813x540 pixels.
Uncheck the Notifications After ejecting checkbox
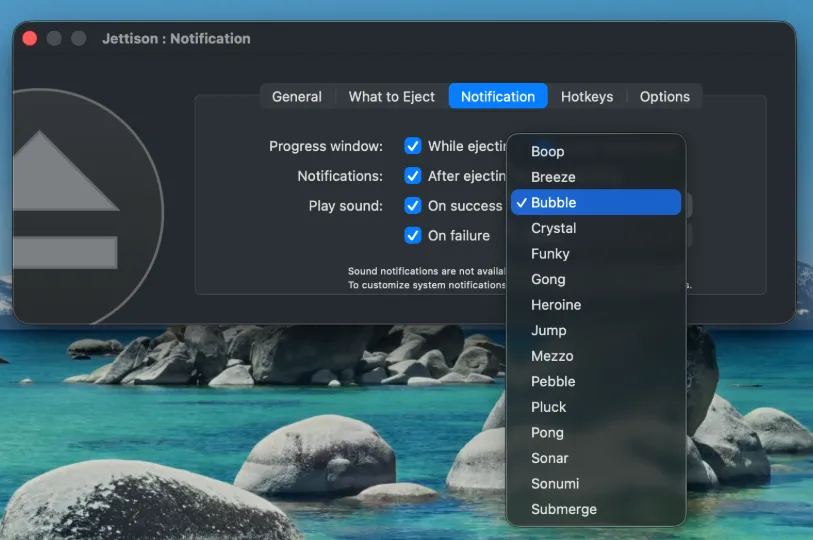tap(413, 176)
